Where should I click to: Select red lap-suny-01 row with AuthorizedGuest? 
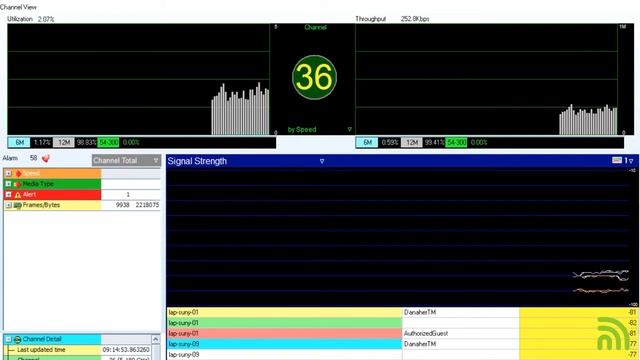pyautogui.click(x=402, y=333)
